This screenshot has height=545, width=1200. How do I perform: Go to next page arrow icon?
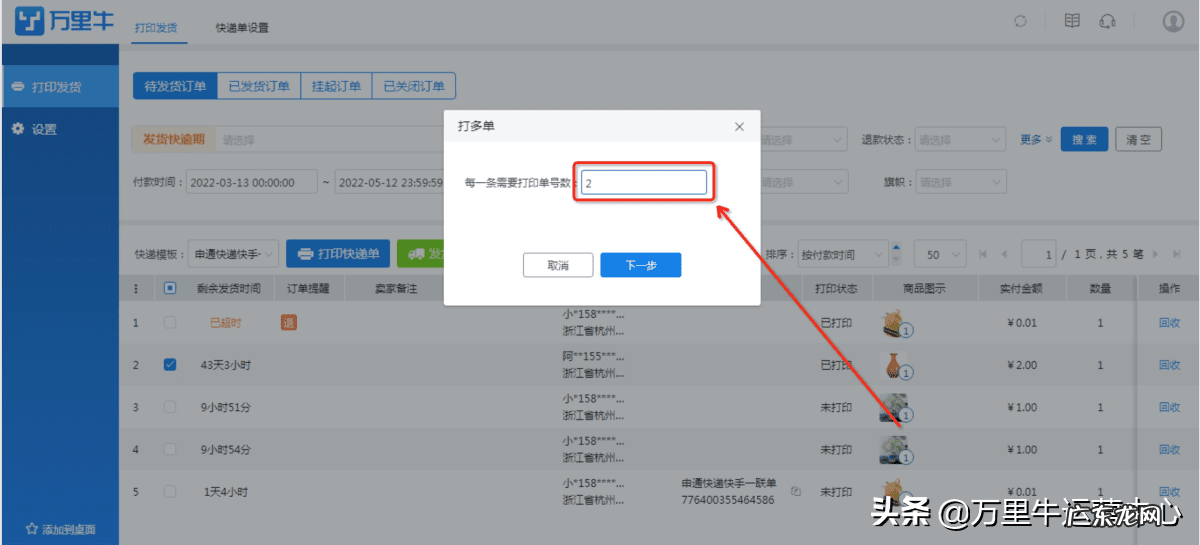(x=1157, y=254)
